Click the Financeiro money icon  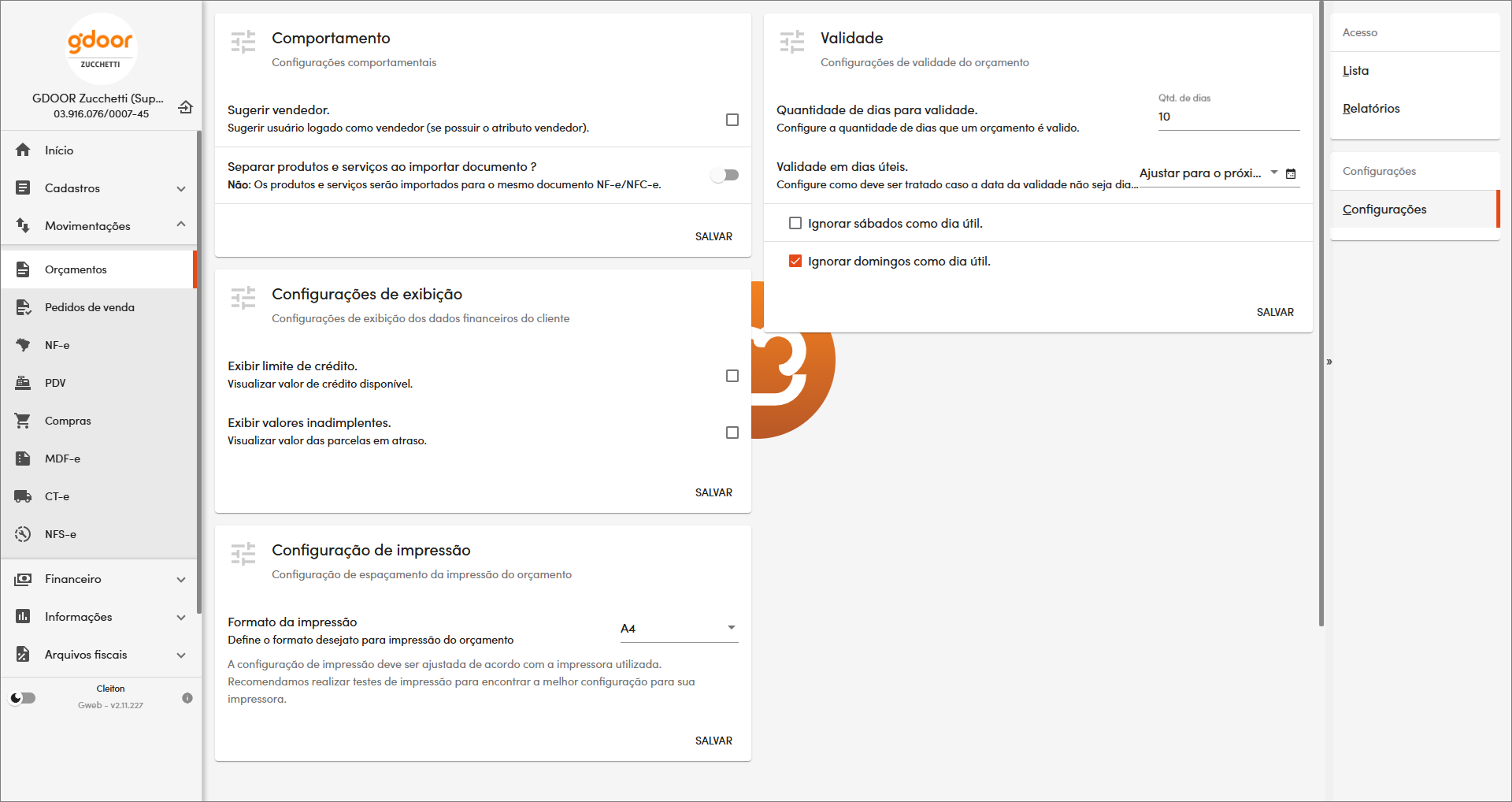tap(23, 579)
